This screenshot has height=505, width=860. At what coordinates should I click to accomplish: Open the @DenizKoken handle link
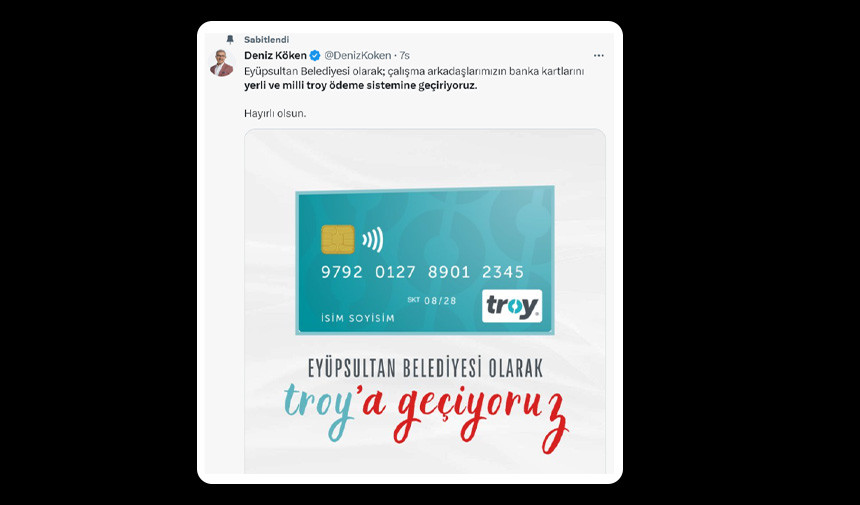point(358,55)
